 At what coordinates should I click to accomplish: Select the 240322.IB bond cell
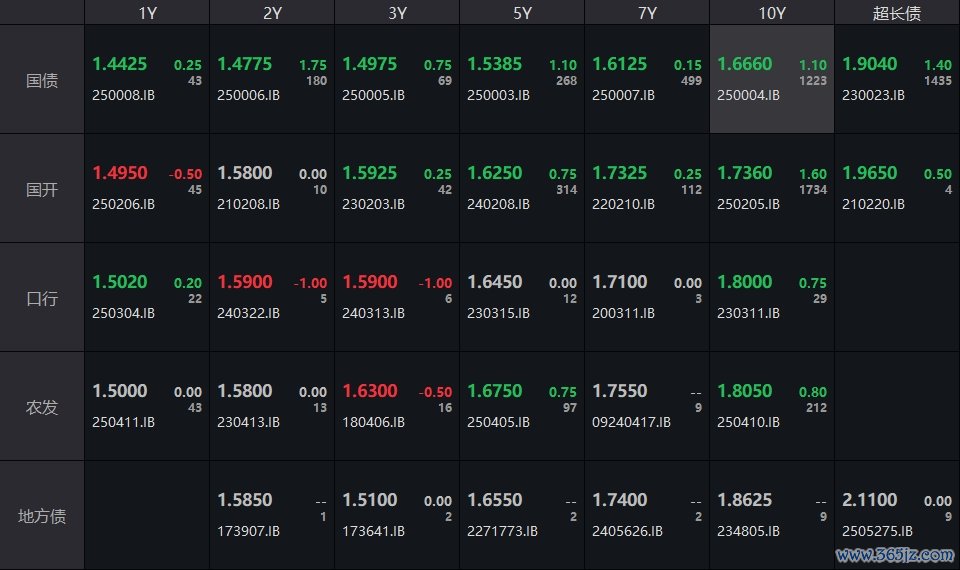click(x=272, y=298)
